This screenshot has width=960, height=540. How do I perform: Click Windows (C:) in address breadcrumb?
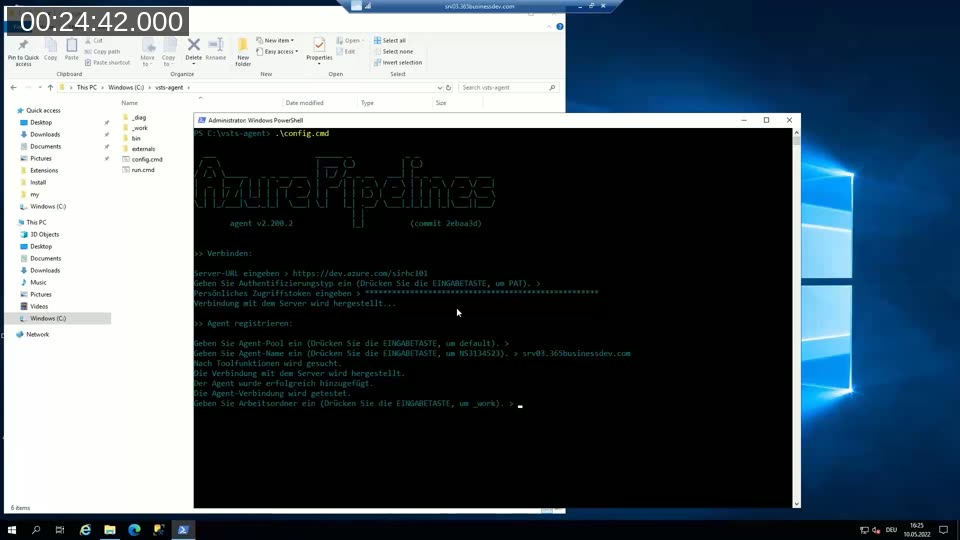pyautogui.click(x=126, y=88)
